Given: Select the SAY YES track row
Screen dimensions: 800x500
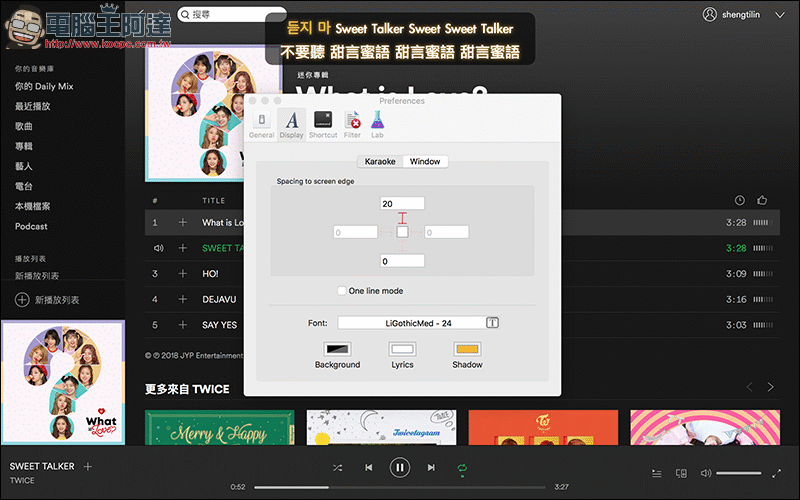Looking at the screenshot, I should click(x=462, y=325).
